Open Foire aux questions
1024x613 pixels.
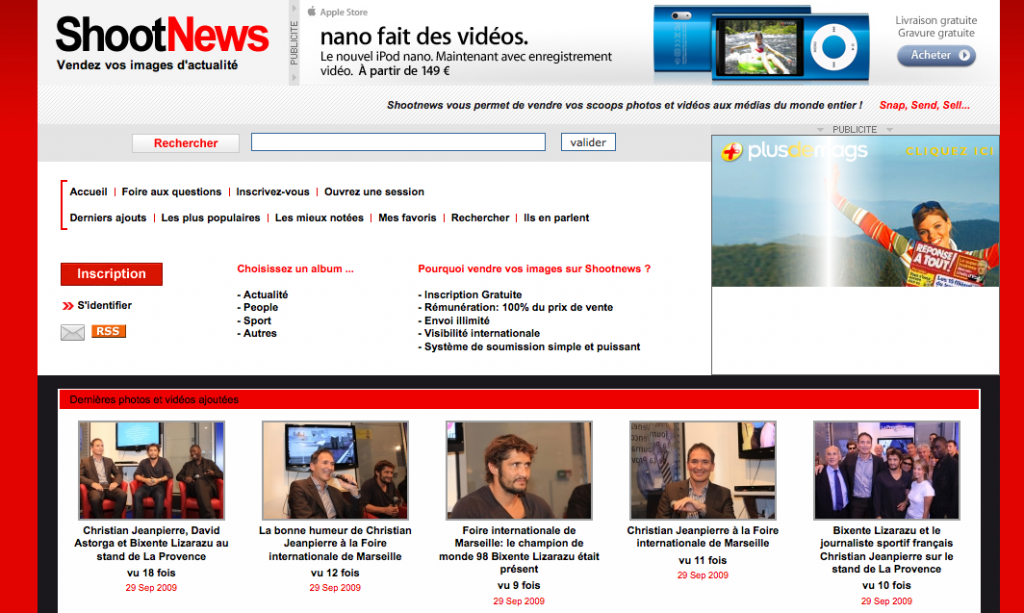pyautogui.click(x=171, y=192)
